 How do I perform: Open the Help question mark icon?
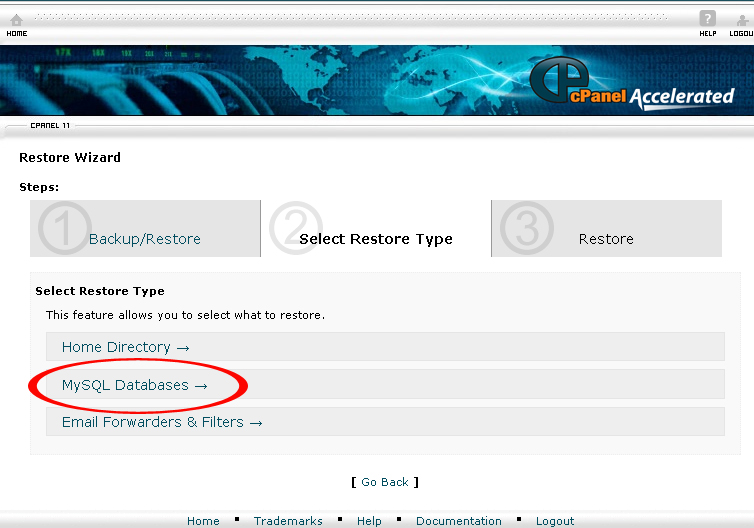pyautogui.click(x=707, y=19)
